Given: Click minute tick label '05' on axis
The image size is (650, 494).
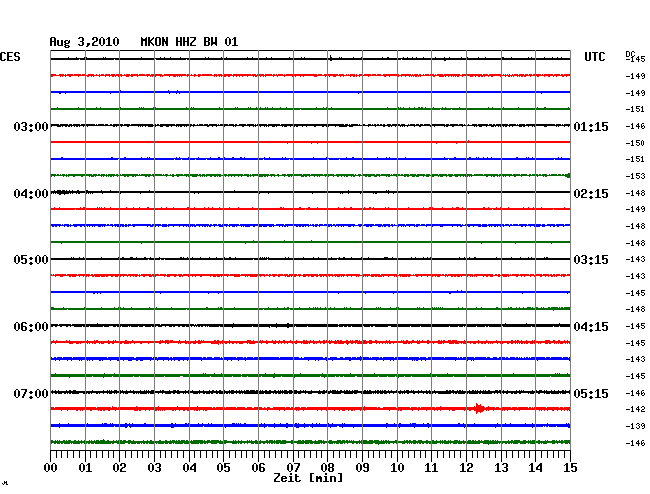Looking at the screenshot, I should [223, 468].
